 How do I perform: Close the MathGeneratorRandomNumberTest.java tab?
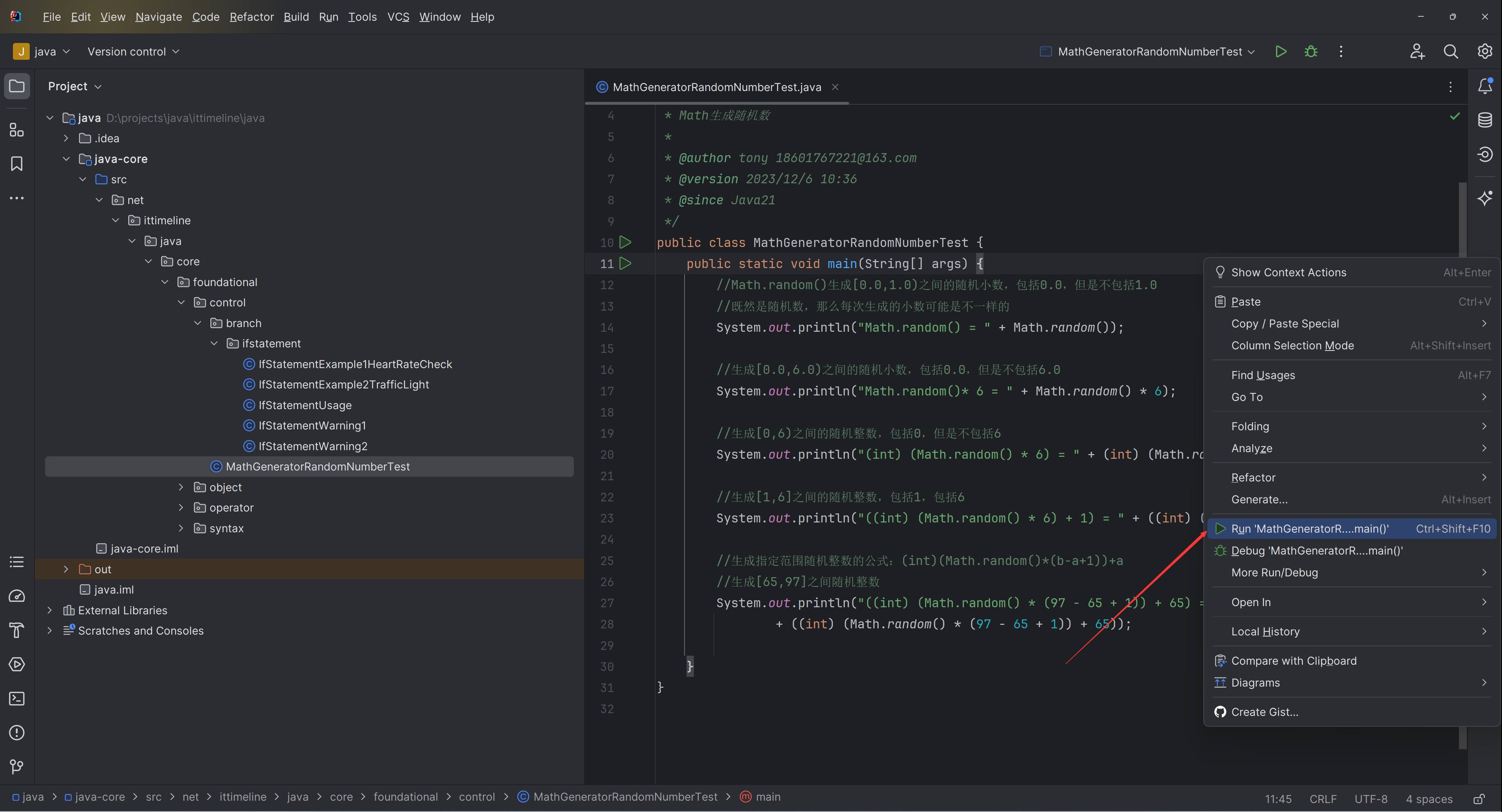pos(835,87)
